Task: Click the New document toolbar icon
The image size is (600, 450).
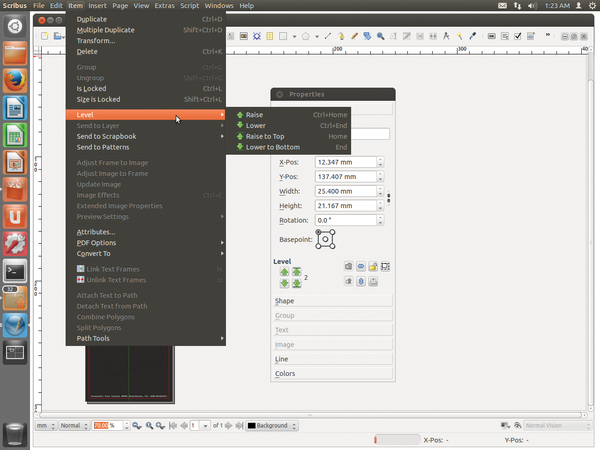Action: pos(45,36)
